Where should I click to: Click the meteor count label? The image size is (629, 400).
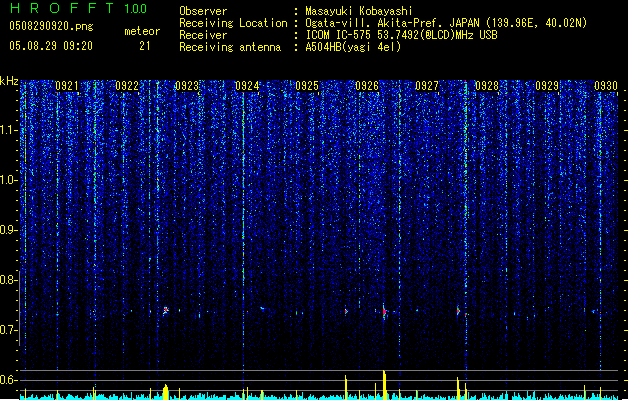pyautogui.click(x=142, y=31)
